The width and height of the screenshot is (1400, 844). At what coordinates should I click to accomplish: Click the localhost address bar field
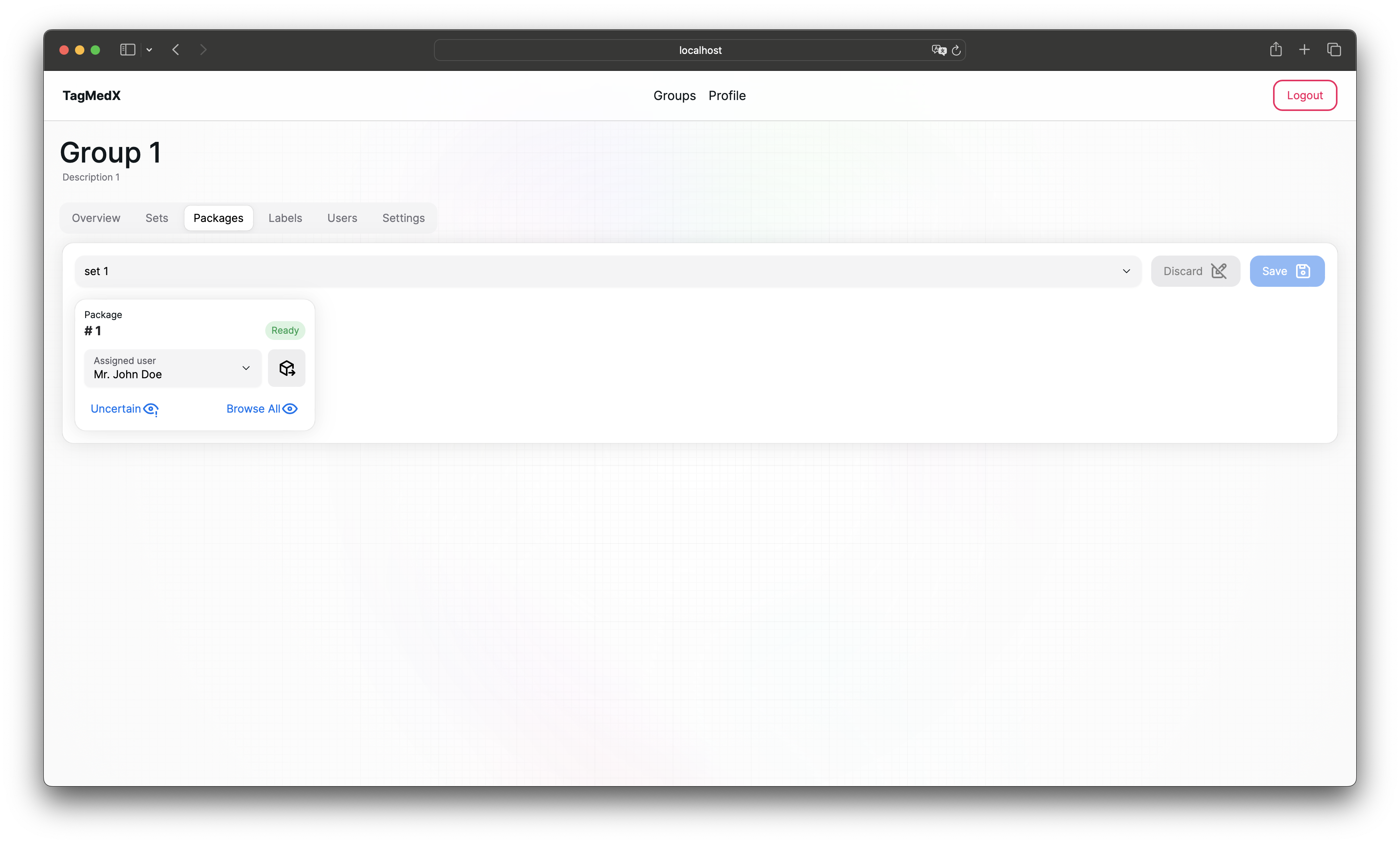point(700,50)
